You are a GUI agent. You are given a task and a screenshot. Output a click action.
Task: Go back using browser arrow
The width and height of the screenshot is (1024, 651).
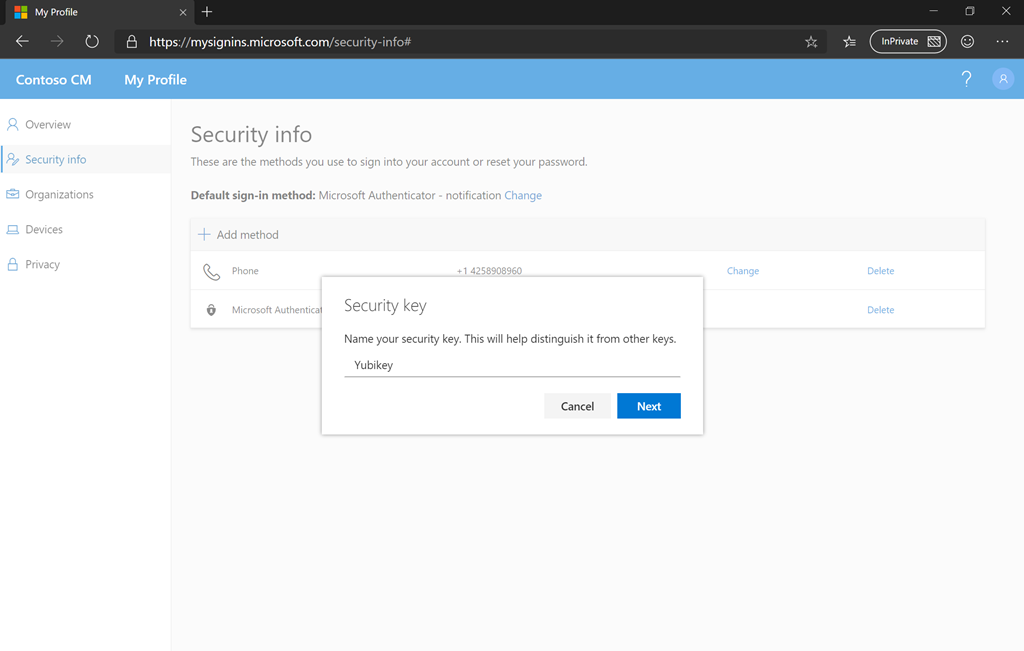22,42
